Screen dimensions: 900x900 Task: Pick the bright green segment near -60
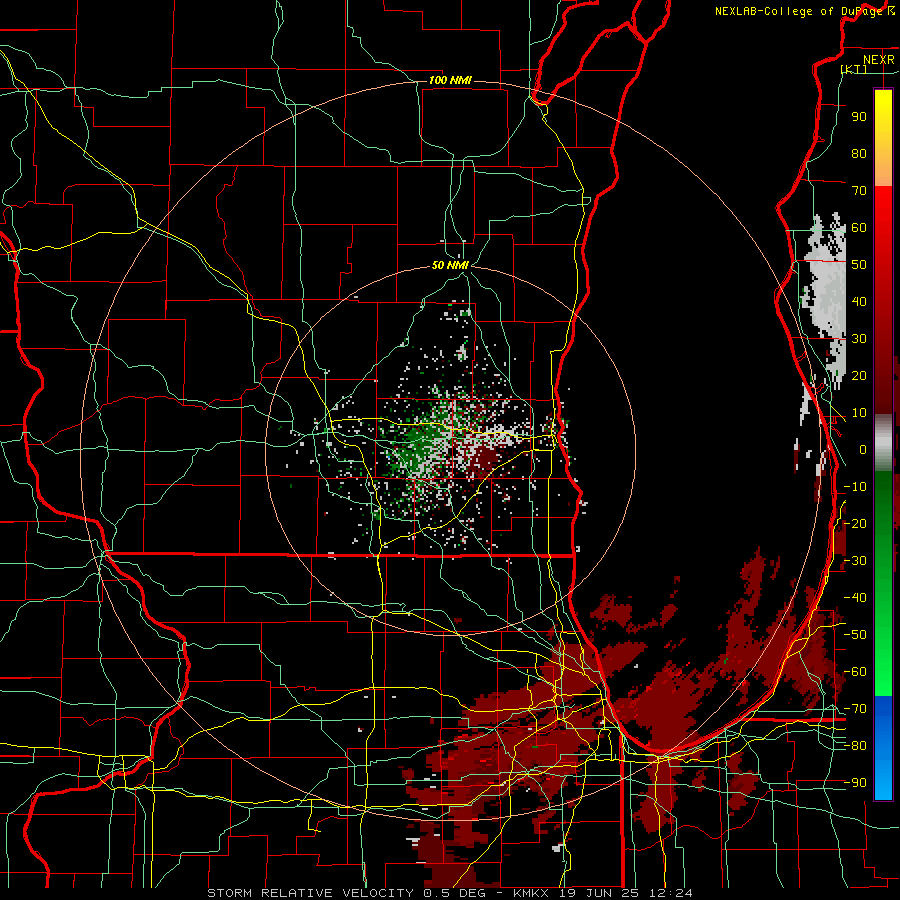[883, 672]
